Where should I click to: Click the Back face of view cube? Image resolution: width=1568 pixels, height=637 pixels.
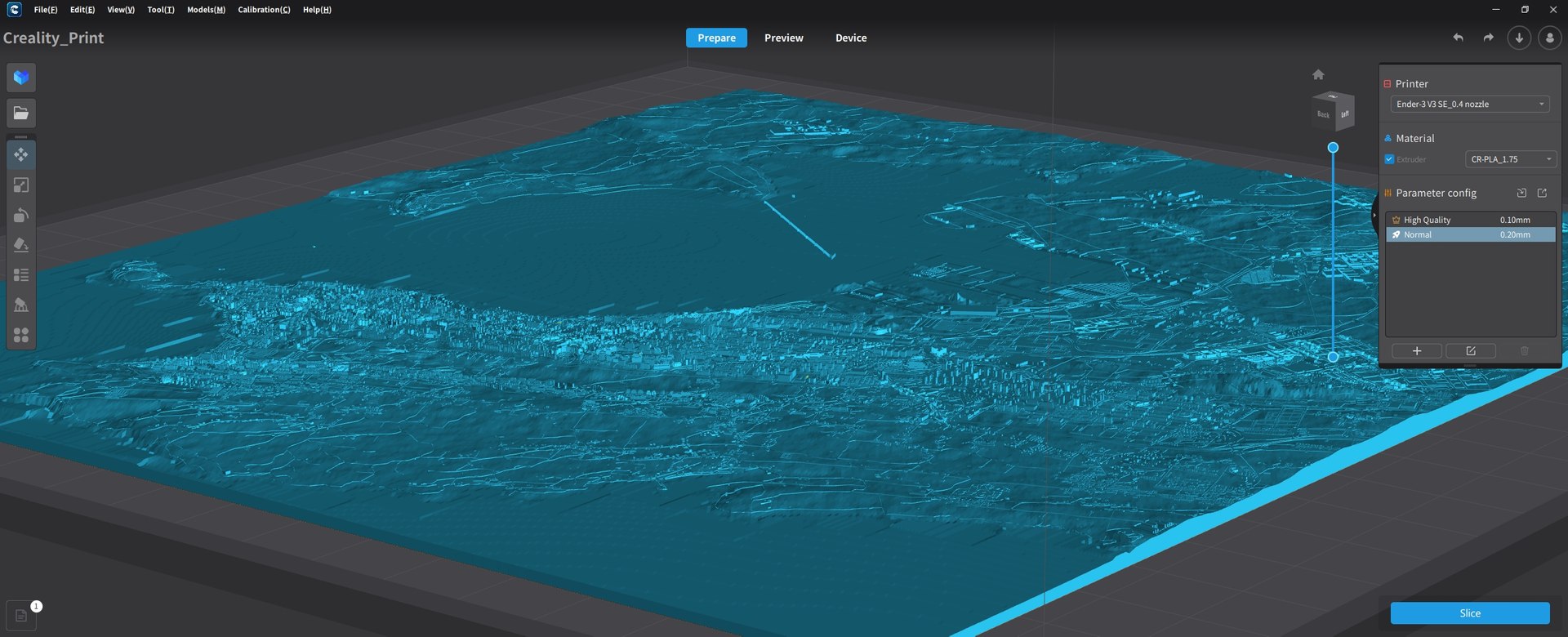coord(1323,114)
